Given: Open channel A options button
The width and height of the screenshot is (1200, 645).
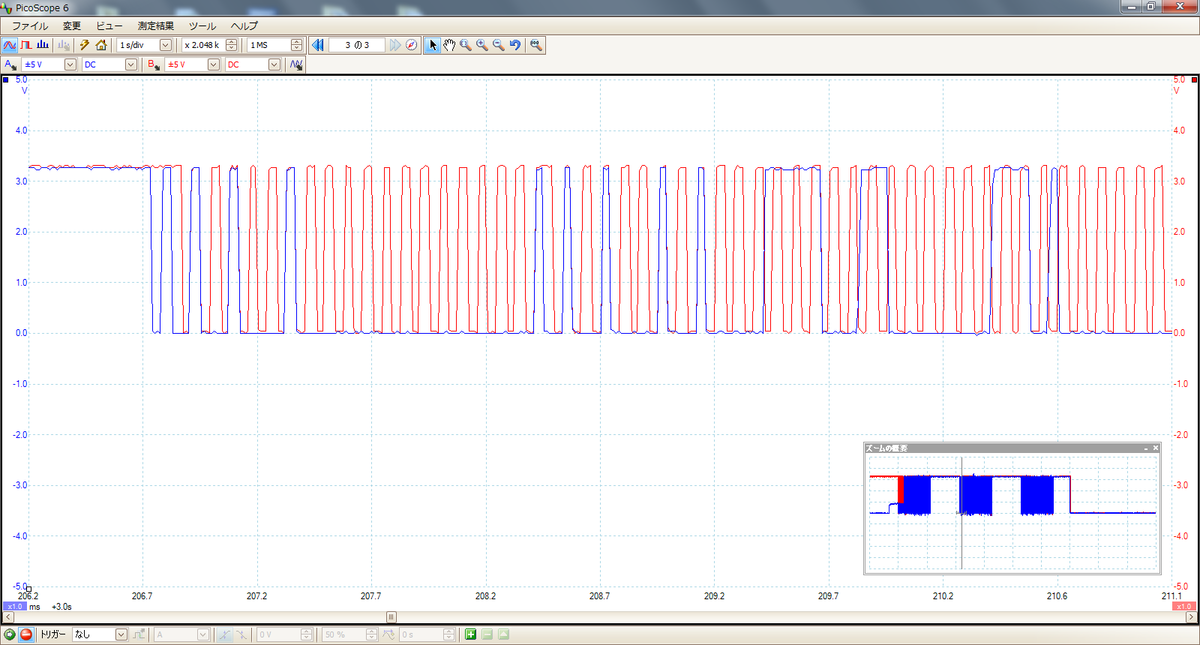Looking at the screenshot, I should tap(10, 64).
